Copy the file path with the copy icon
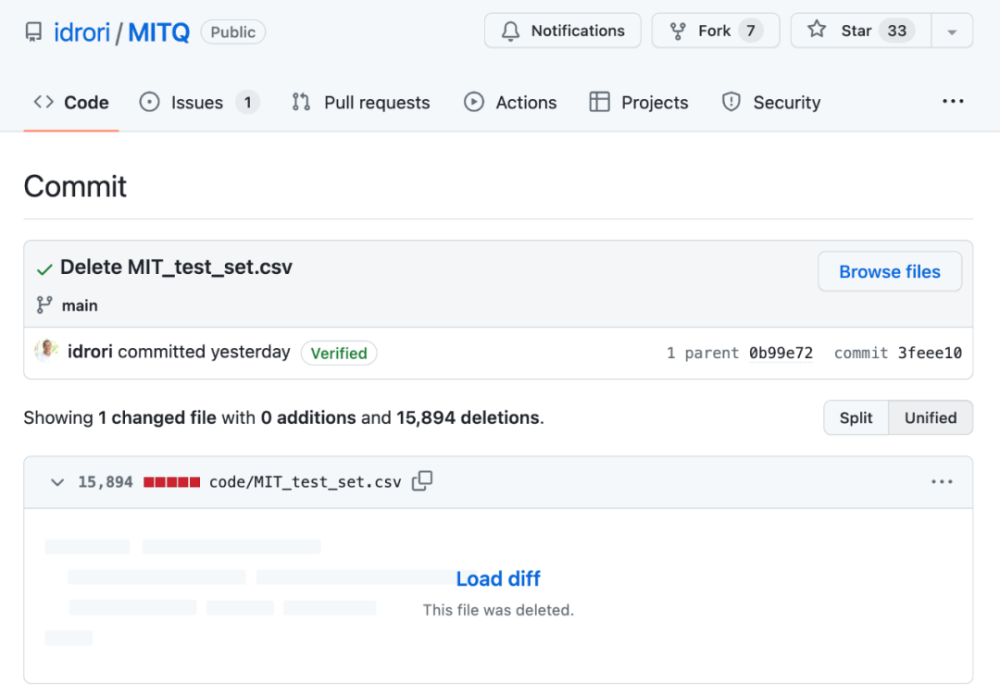 click(422, 481)
